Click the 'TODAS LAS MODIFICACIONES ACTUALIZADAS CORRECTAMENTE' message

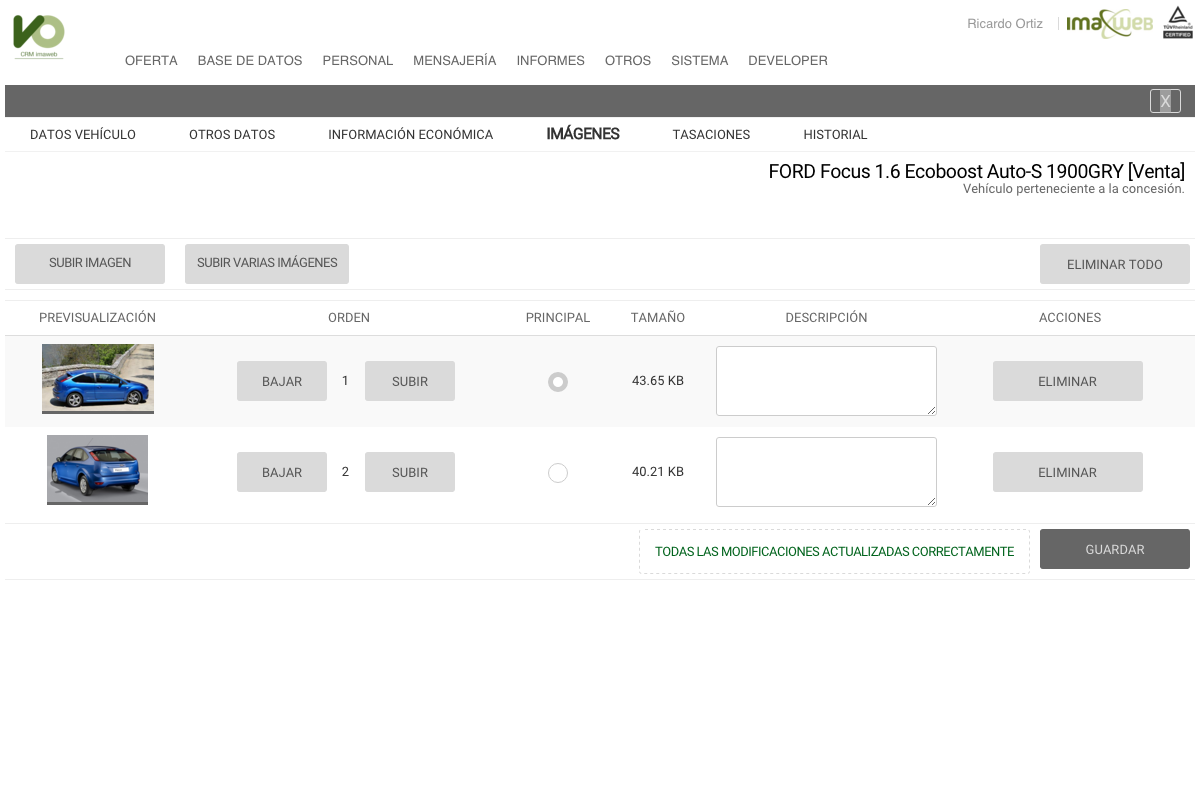834,552
